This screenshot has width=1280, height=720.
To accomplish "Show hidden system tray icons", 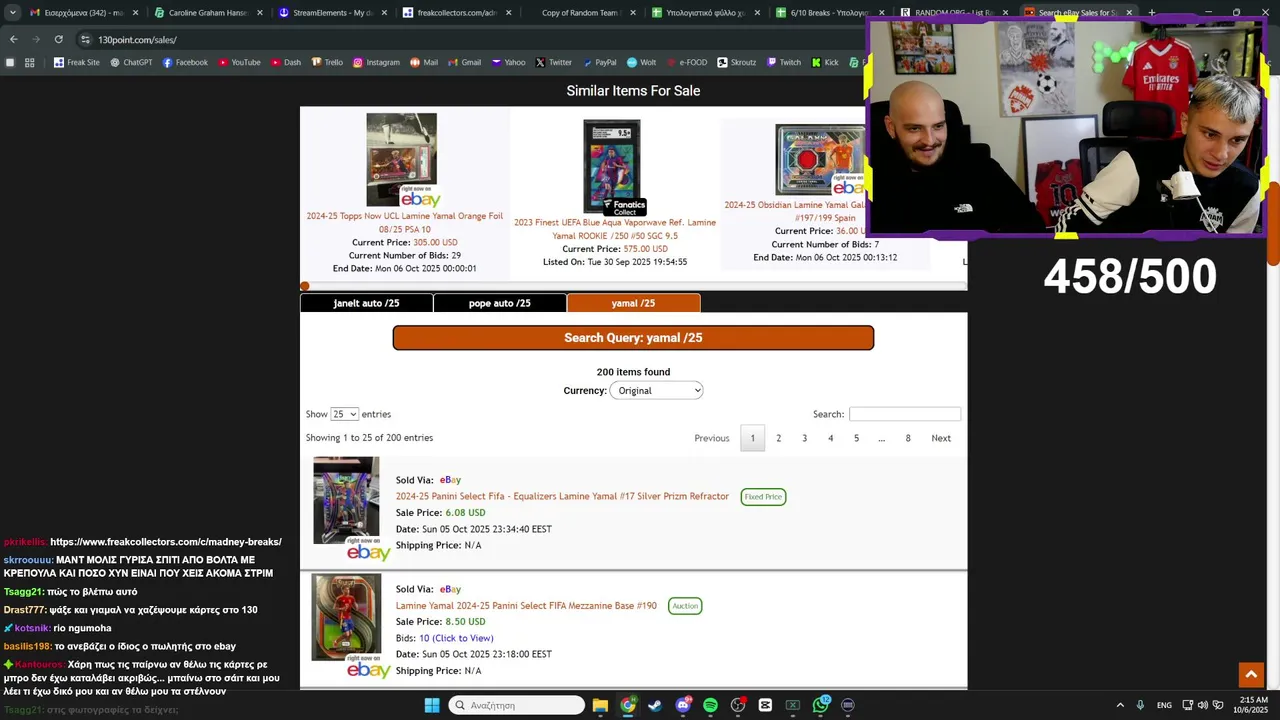I will (x=1120, y=705).
